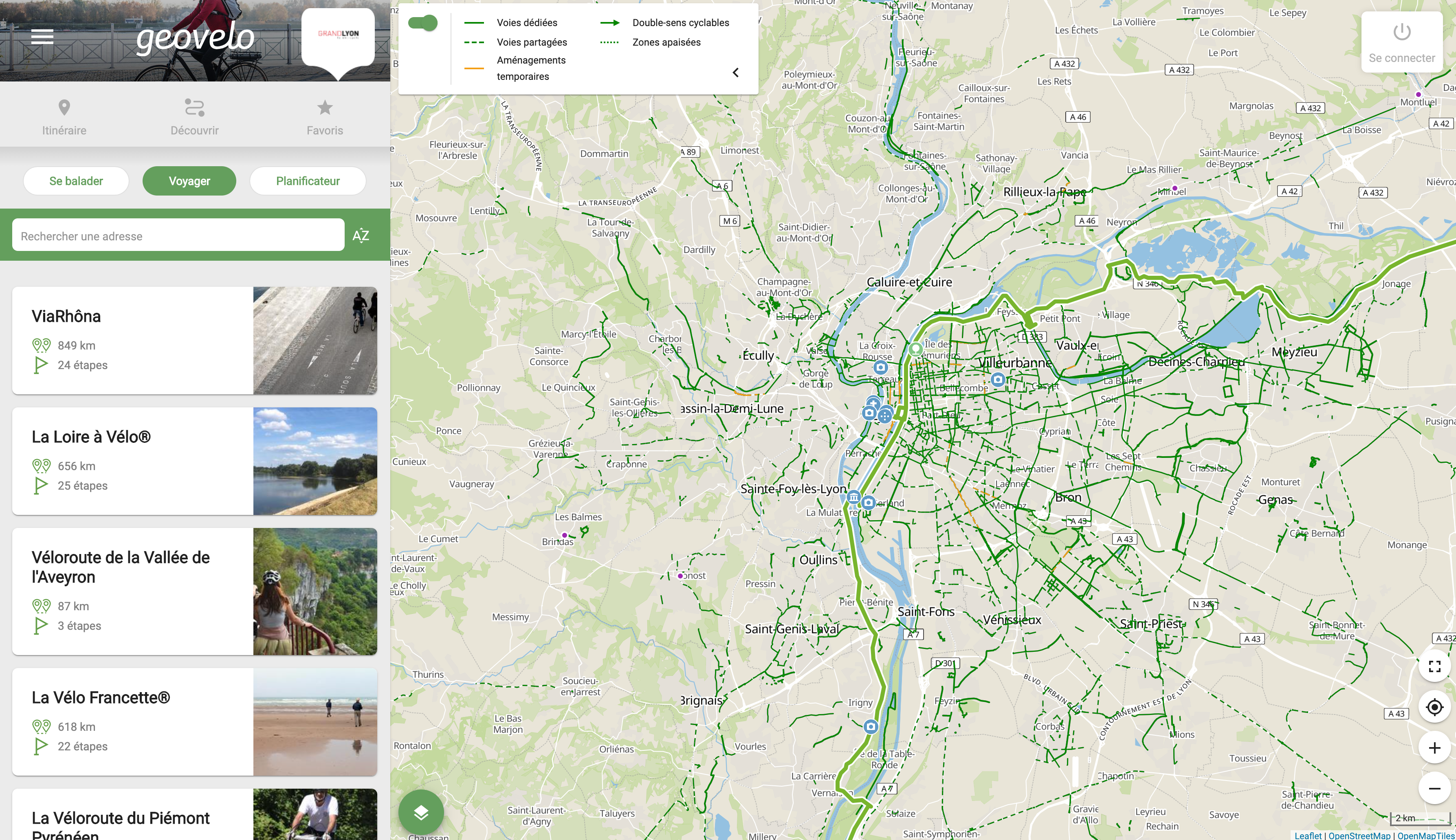This screenshot has height=840, width=1456.
Task: Open the hamburger menu
Action: tap(42, 37)
